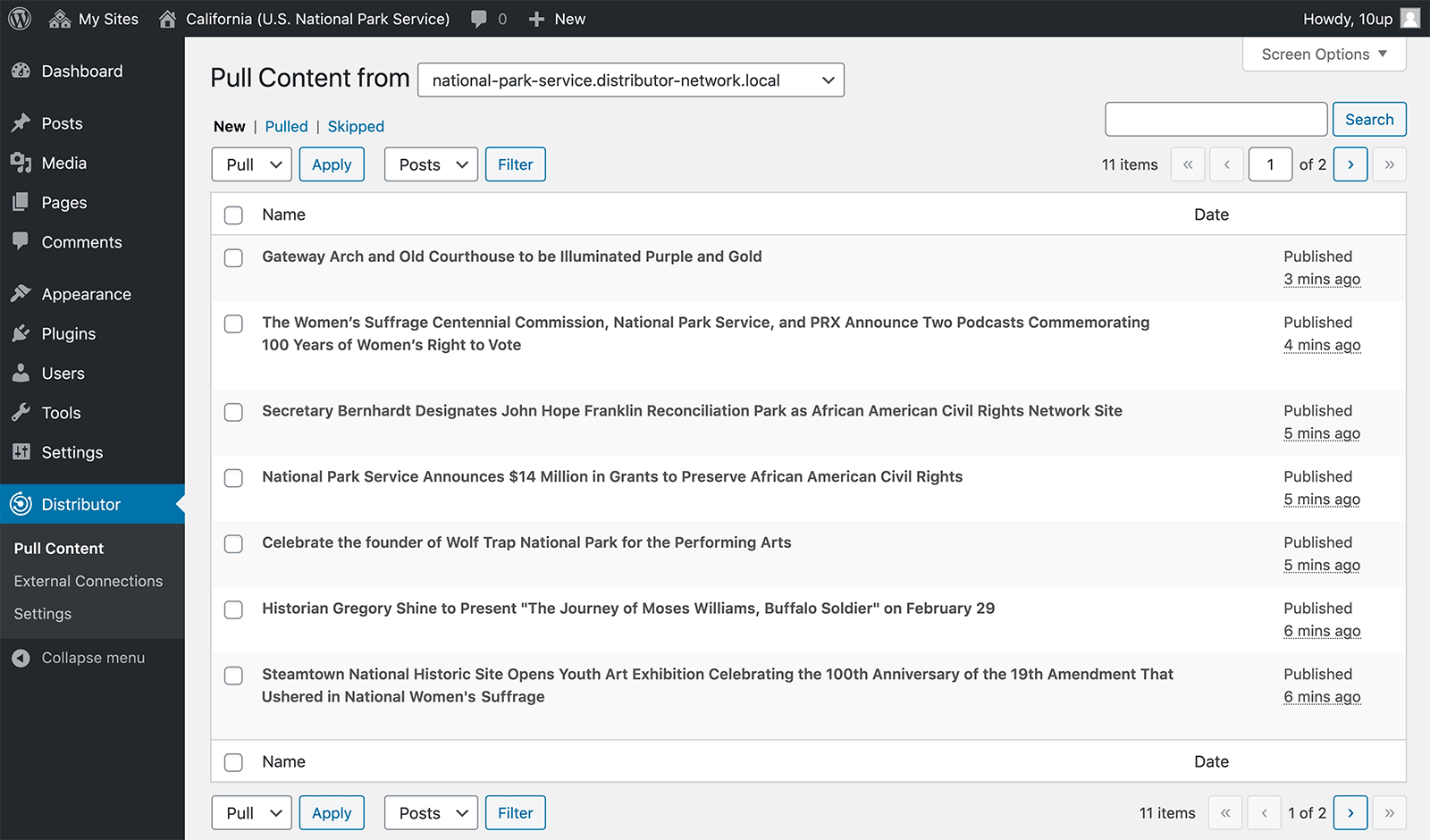Open My Sites network icon

click(x=60, y=19)
